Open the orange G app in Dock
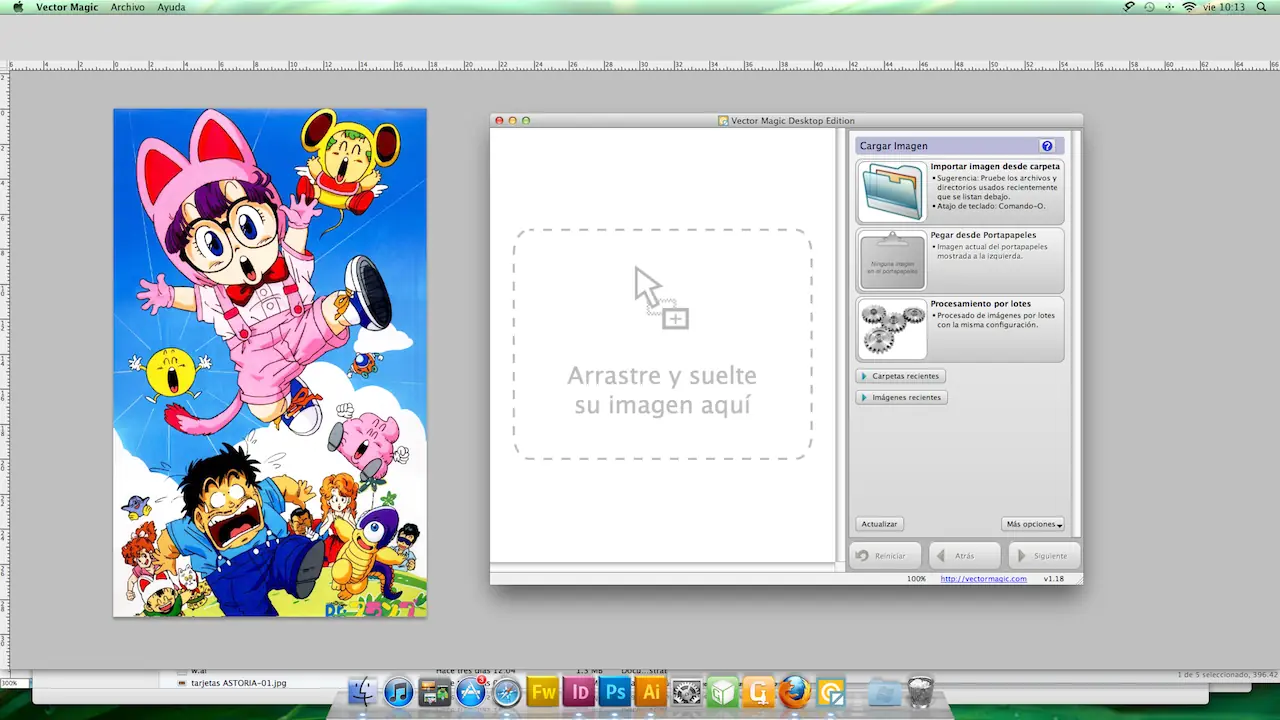Viewport: 1280px width, 720px height. (x=759, y=691)
